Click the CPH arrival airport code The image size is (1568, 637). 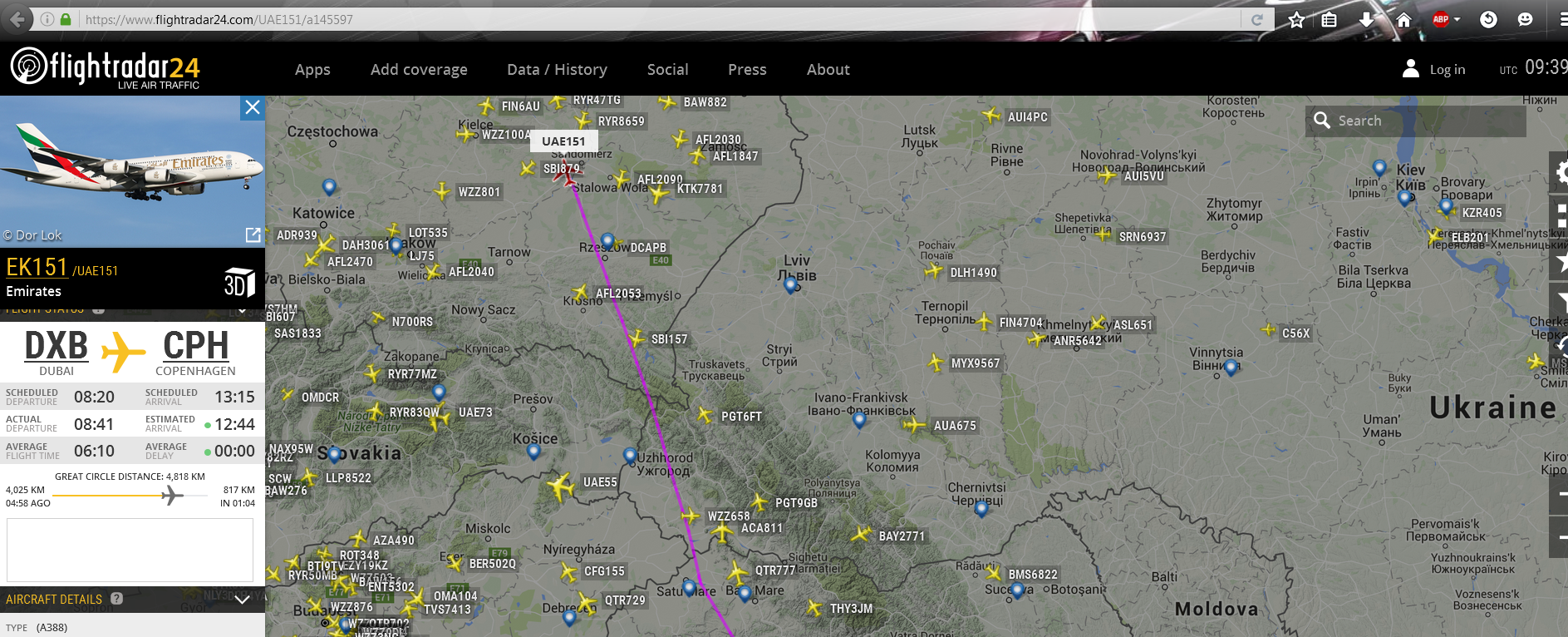[195, 346]
